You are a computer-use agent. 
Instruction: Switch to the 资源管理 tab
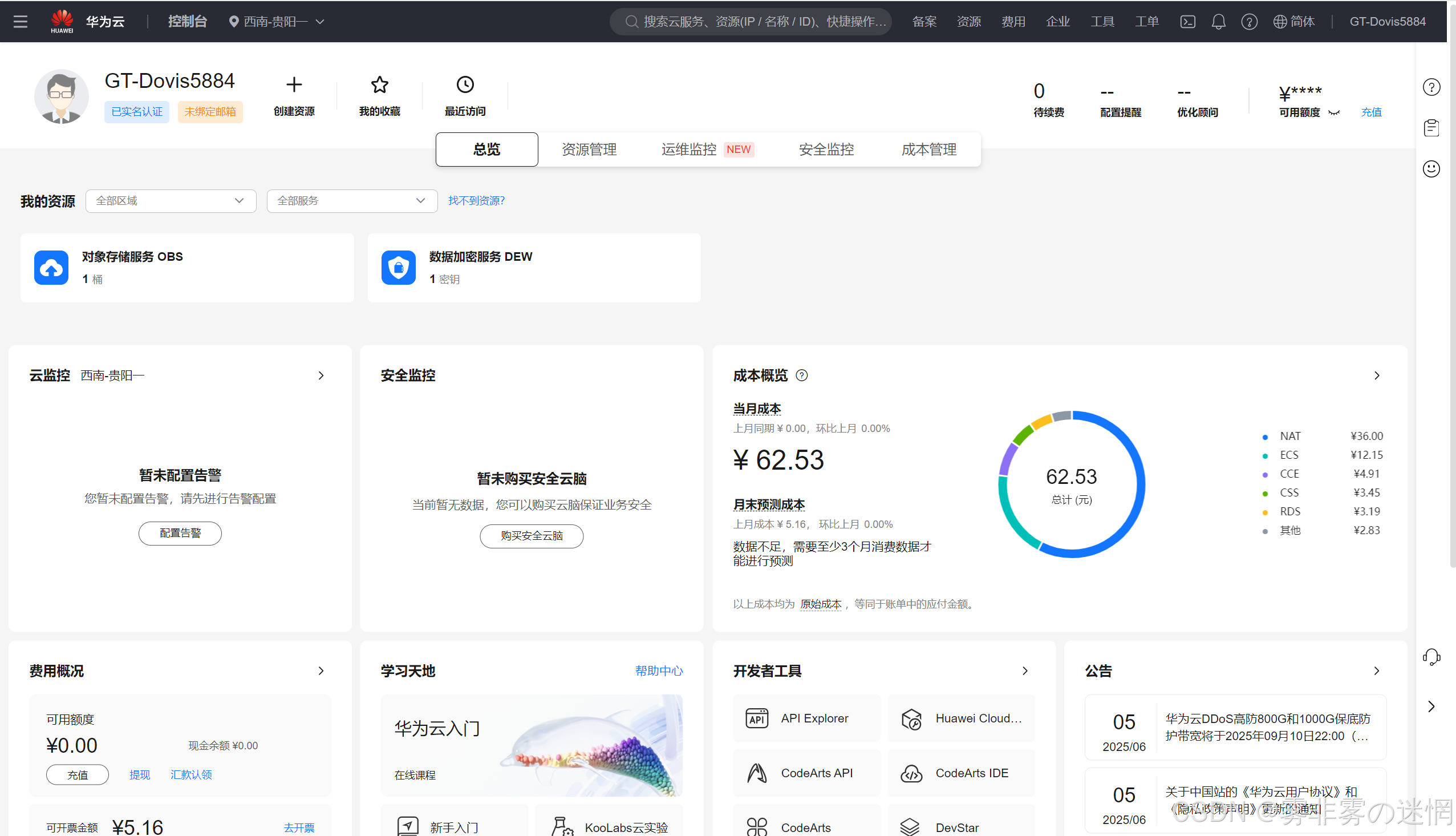(x=589, y=150)
